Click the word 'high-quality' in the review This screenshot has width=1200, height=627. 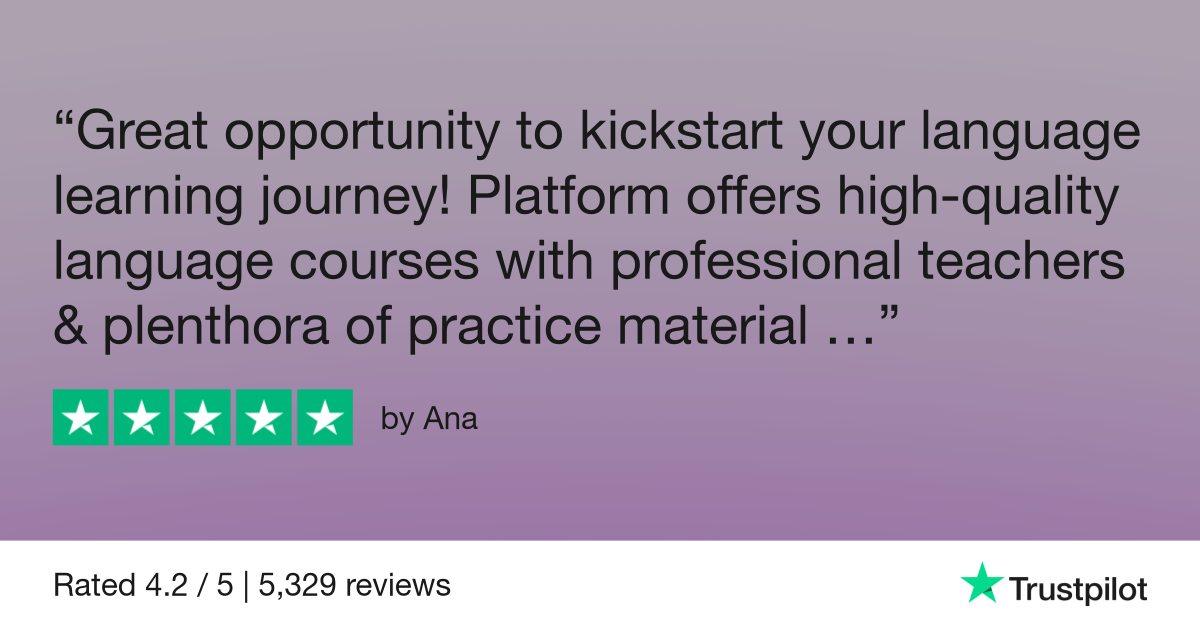click(977, 202)
